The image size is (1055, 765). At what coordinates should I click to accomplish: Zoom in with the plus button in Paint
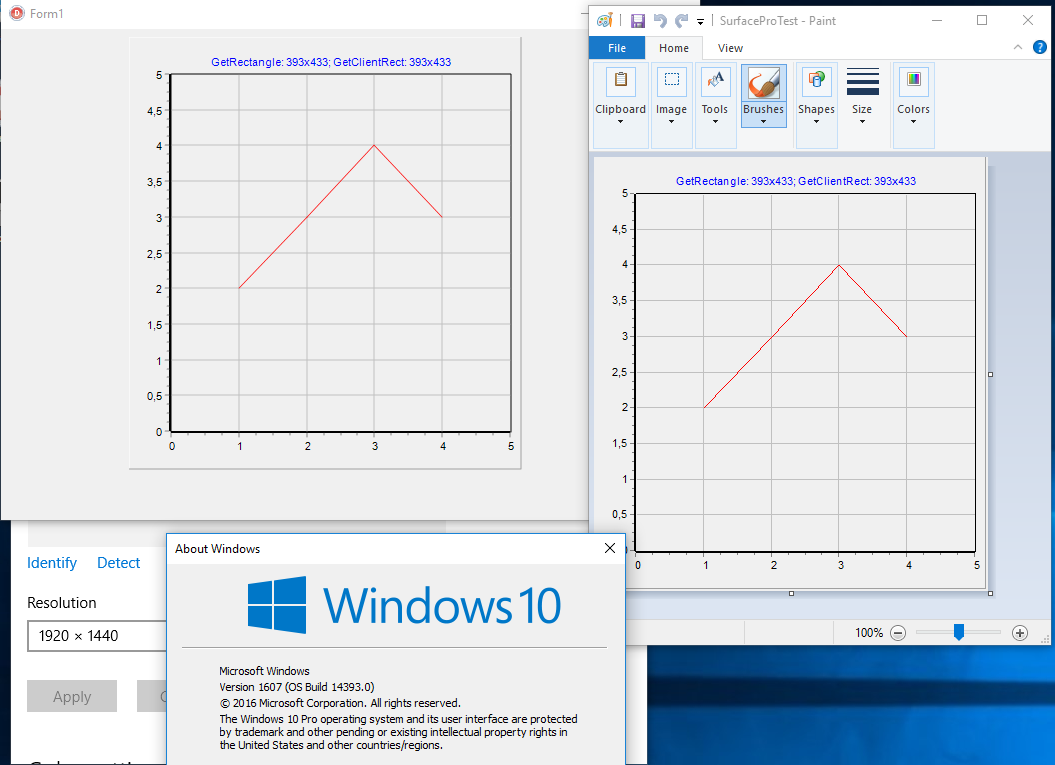1020,633
